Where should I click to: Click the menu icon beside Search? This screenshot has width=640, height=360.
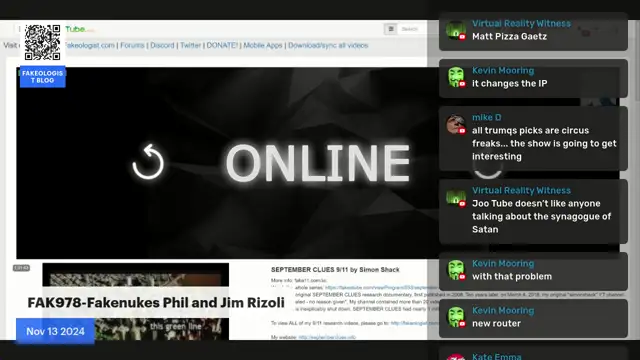pos(391,29)
